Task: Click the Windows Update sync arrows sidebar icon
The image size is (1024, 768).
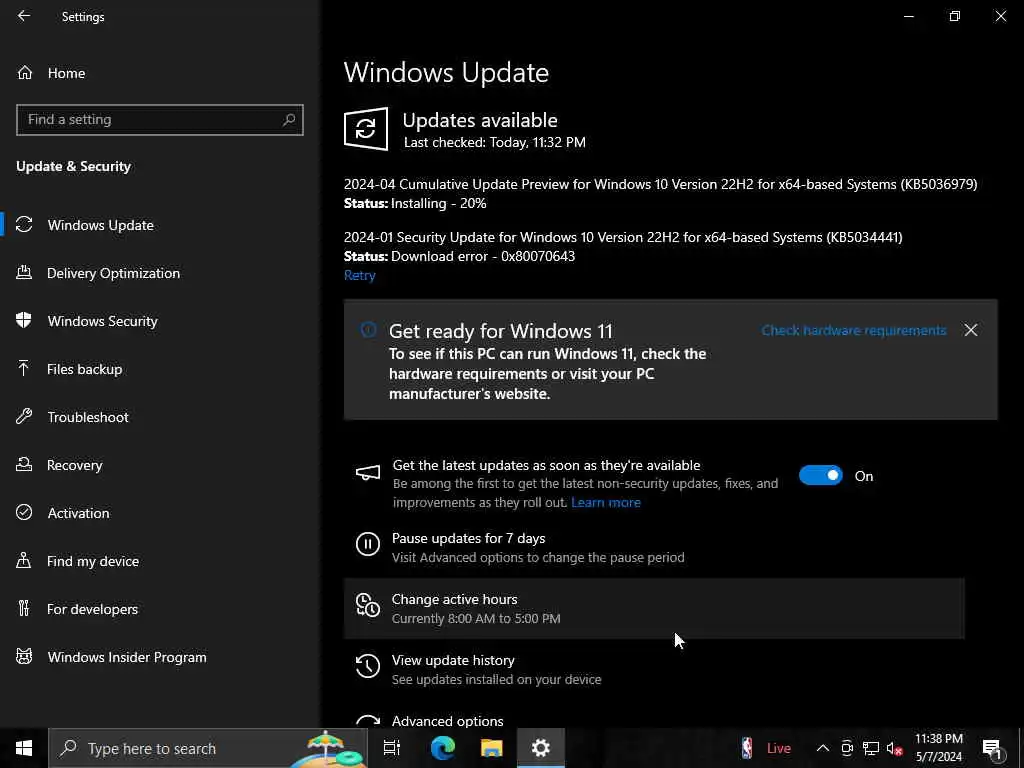Action: (24, 225)
